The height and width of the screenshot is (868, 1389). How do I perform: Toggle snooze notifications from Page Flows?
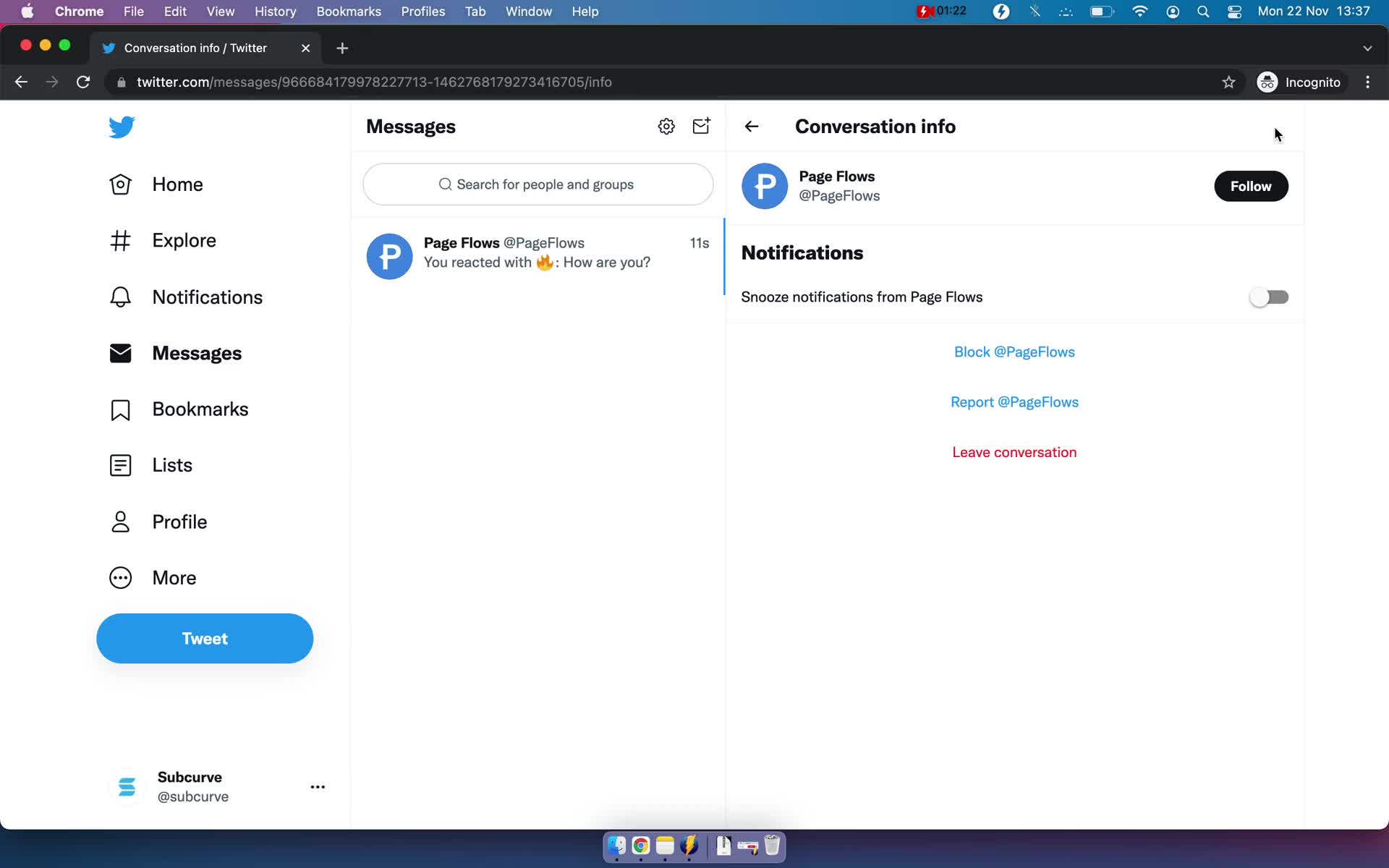1268,296
